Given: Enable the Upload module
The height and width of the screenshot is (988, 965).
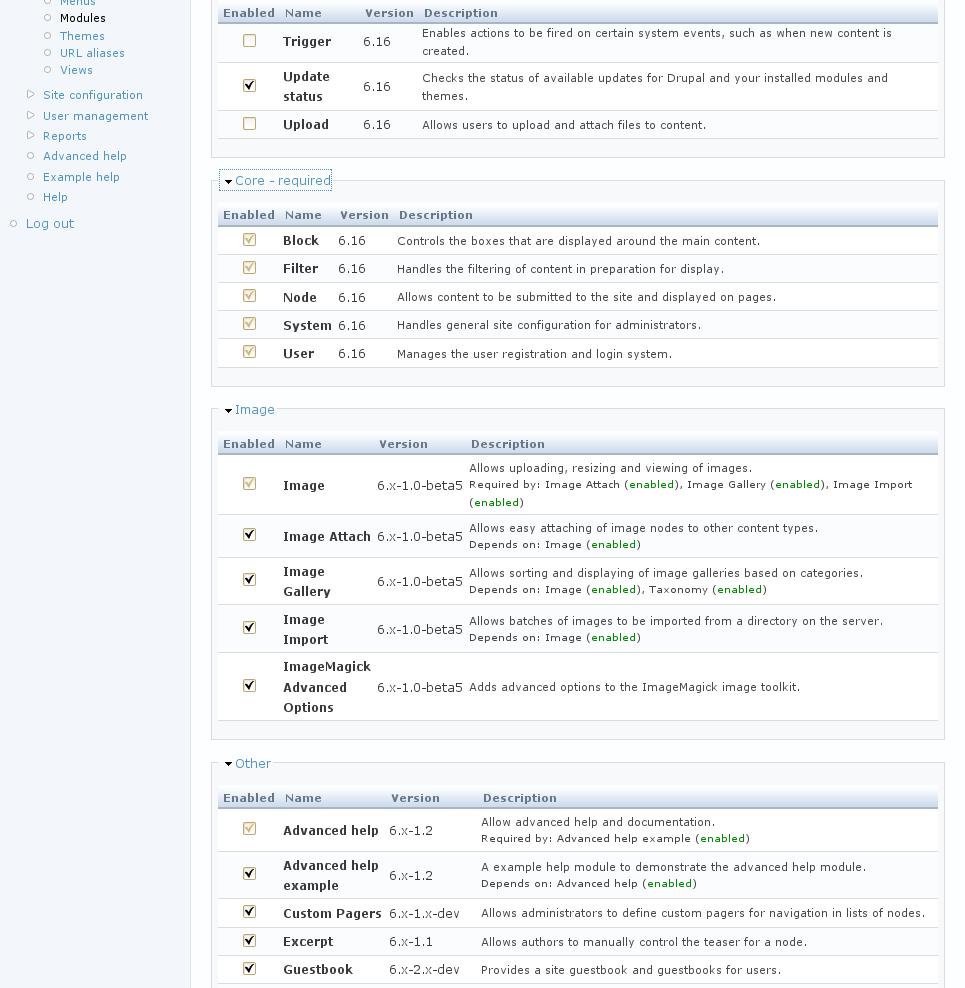Looking at the screenshot, I should [x=249, y=123].
